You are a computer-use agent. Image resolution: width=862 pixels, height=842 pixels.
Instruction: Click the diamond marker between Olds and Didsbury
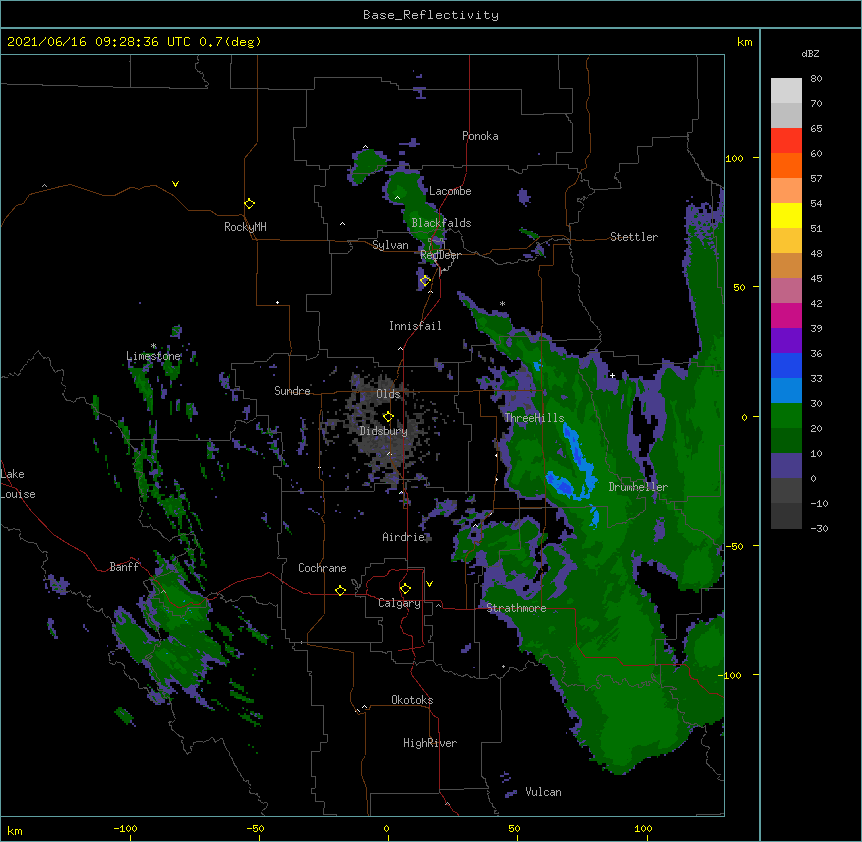coord(388,416)
